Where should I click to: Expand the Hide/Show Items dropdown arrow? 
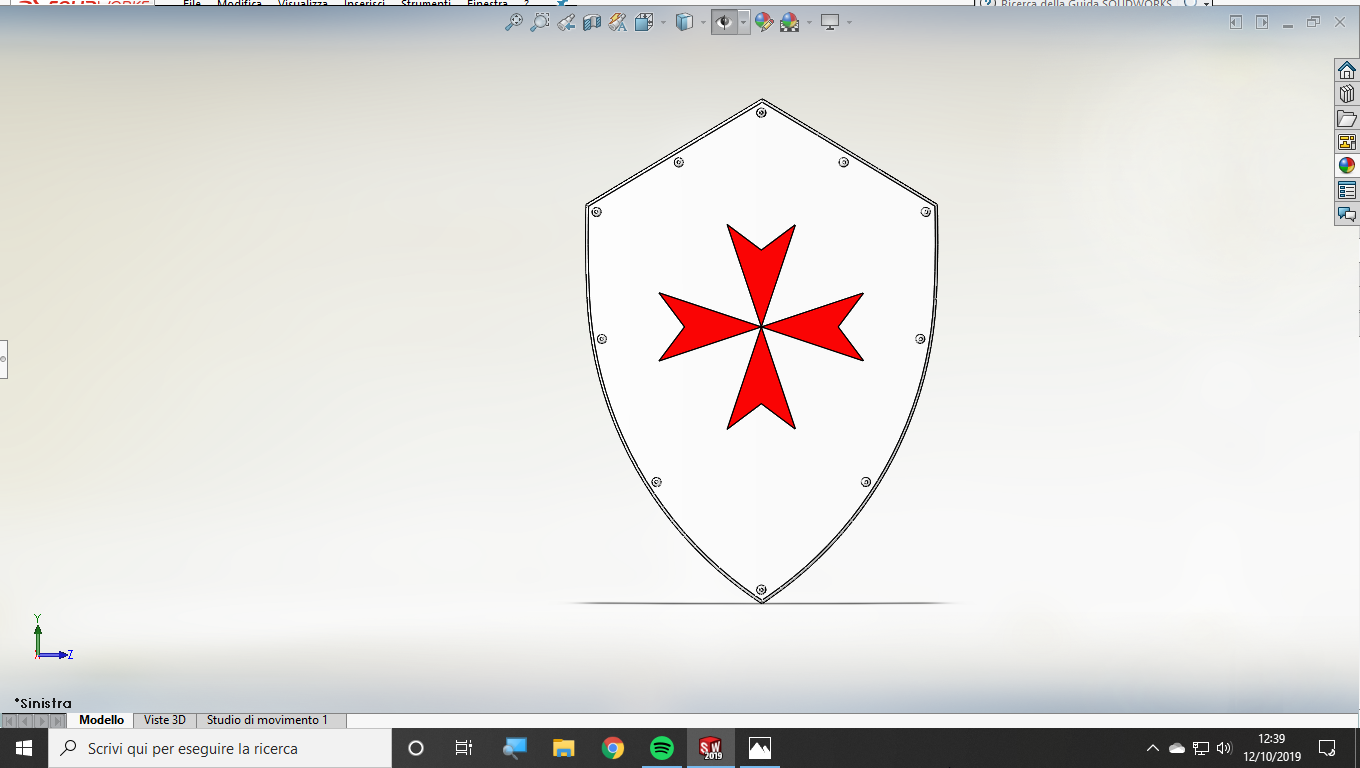point(744,22)
